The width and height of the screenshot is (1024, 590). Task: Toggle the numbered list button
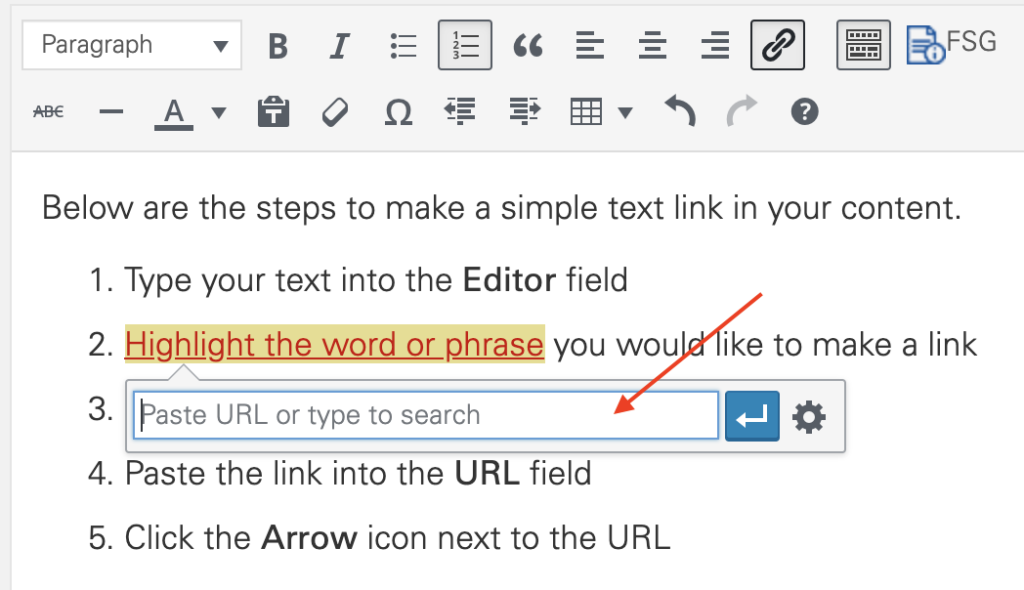coord(465,45)
